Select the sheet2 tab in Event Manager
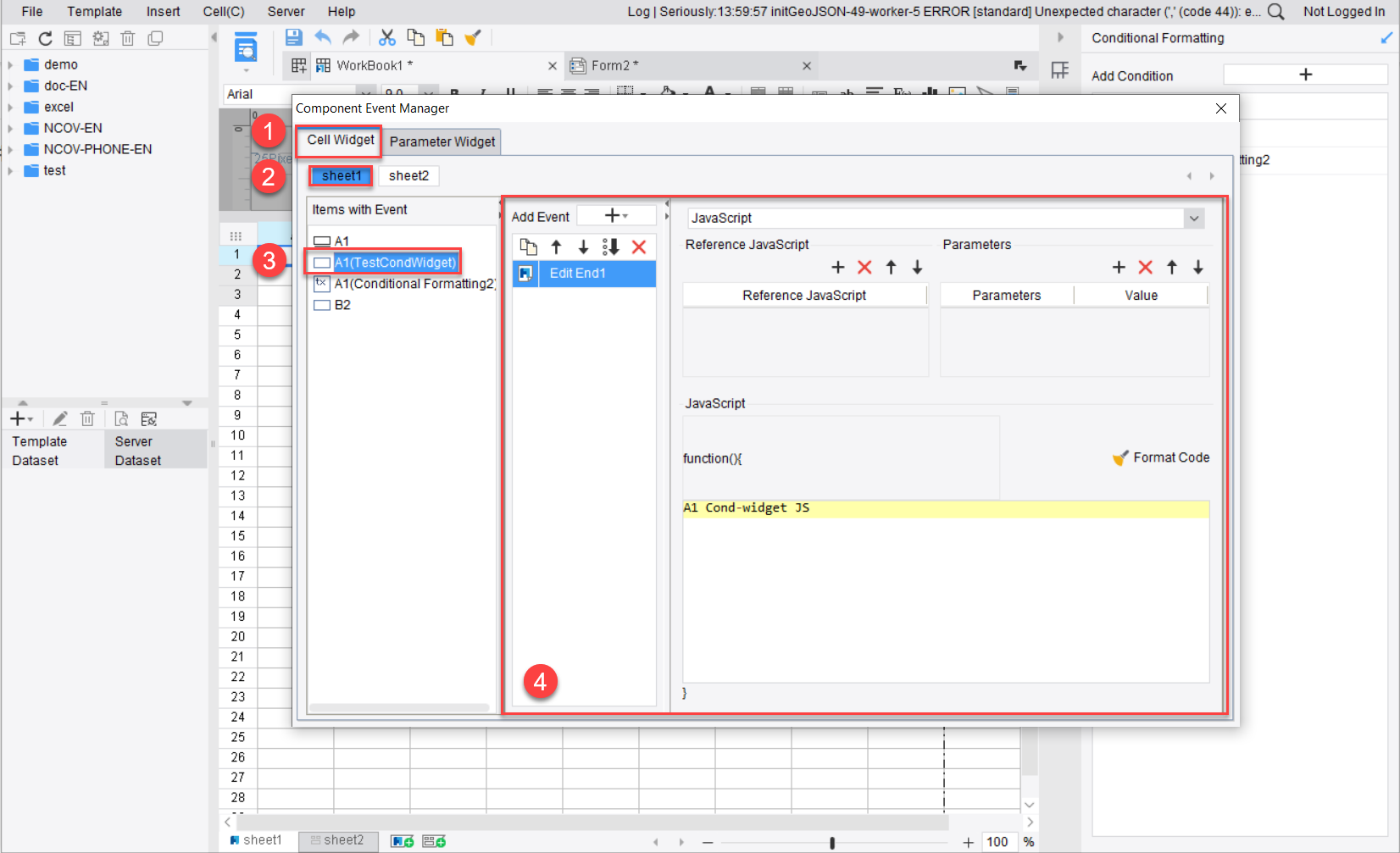Screen dimensions: 1400x853 (408, 175)
